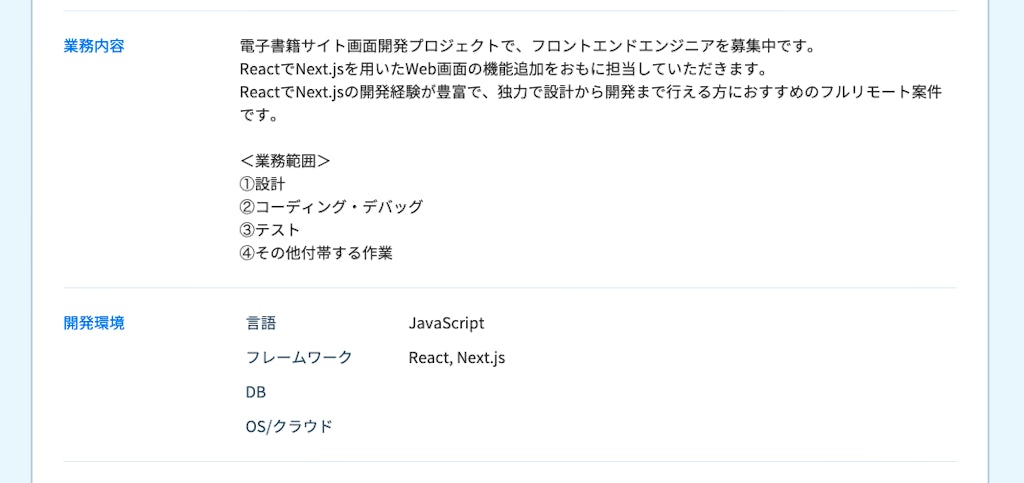Click the フレームワーク label

(x=299, y=357)
